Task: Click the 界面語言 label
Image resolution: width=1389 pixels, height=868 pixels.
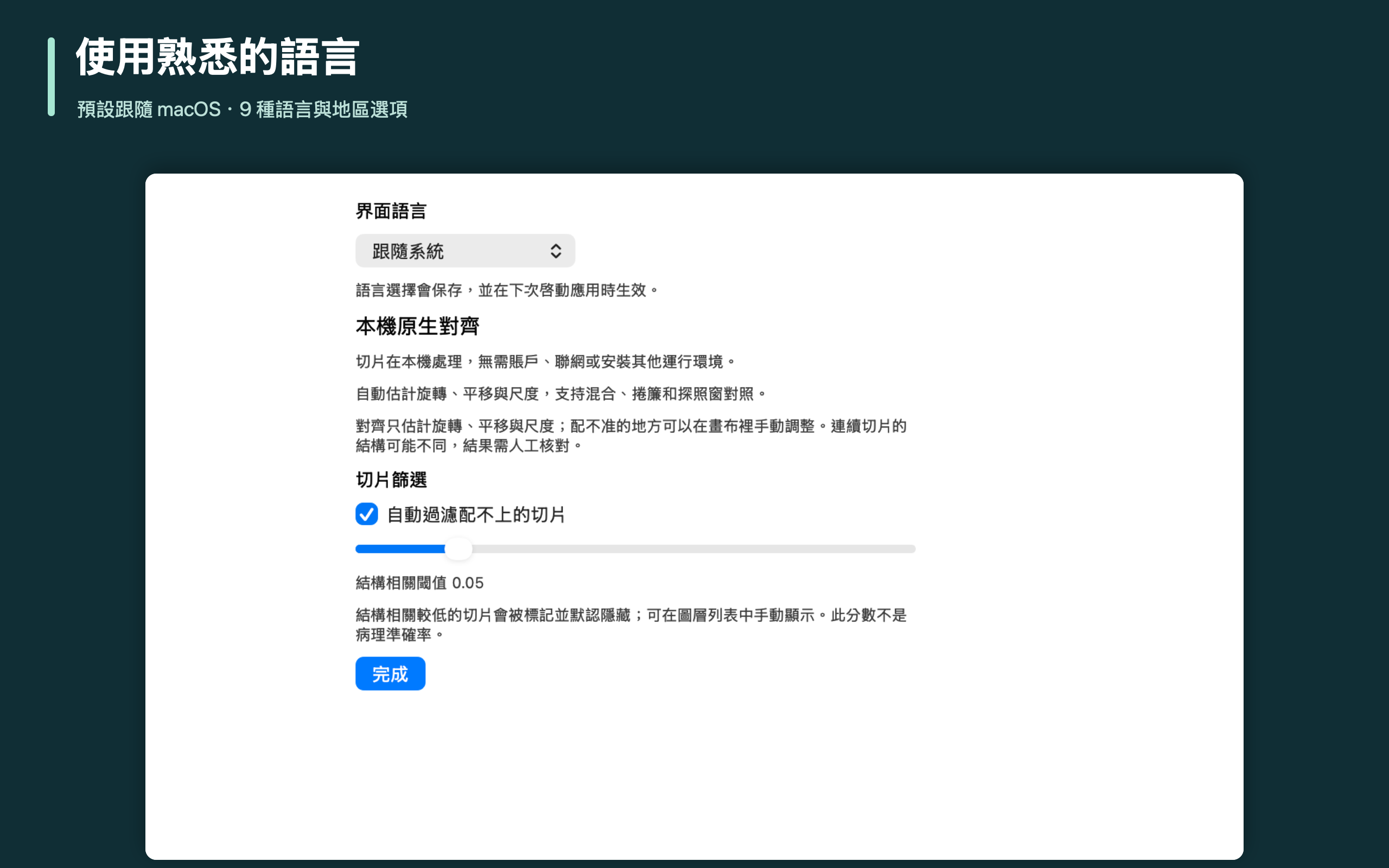Action: 391,211
